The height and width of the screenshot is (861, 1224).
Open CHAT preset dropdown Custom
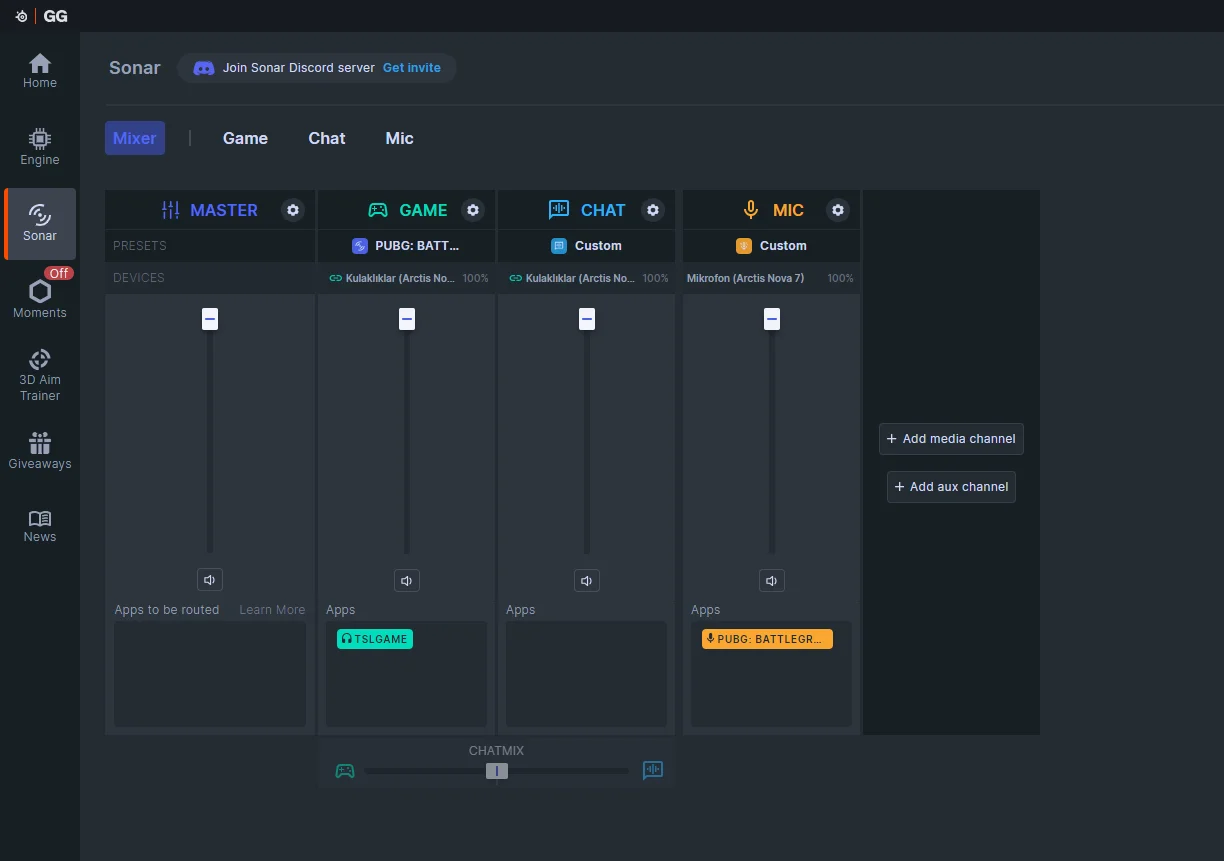pos(587,246)
